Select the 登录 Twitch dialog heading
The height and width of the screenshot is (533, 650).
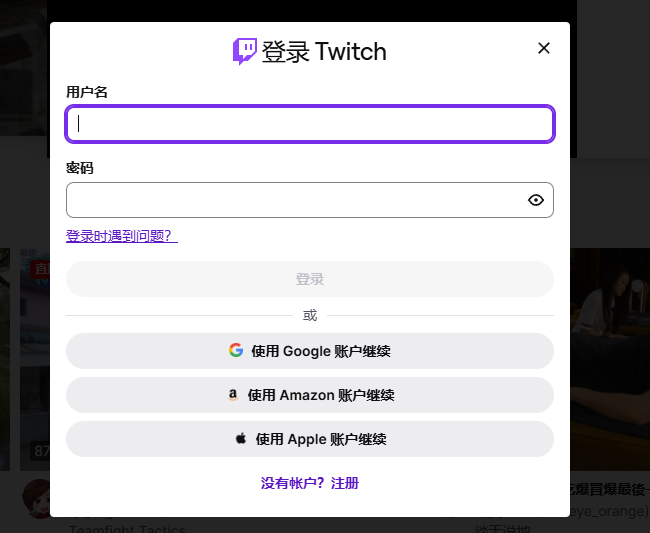coord(324,52)
